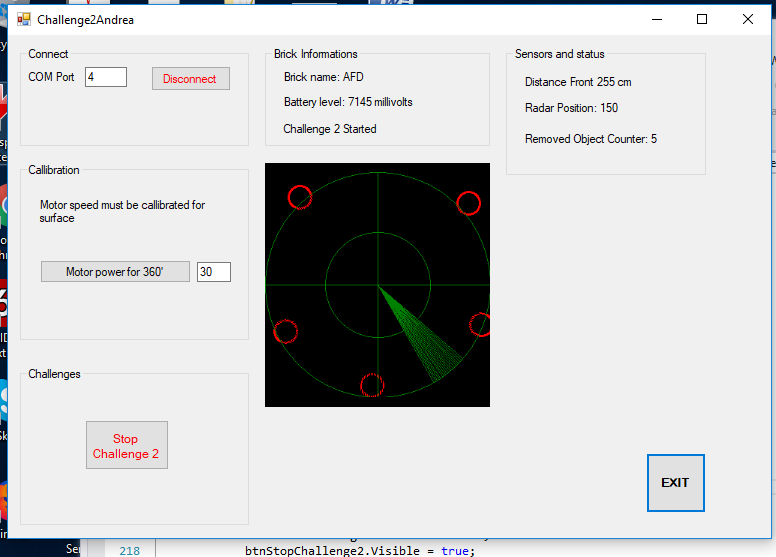Stop Challenge 2 with the red-text button
This screenshot has height=557, width=776.
(x=126, y=446)
